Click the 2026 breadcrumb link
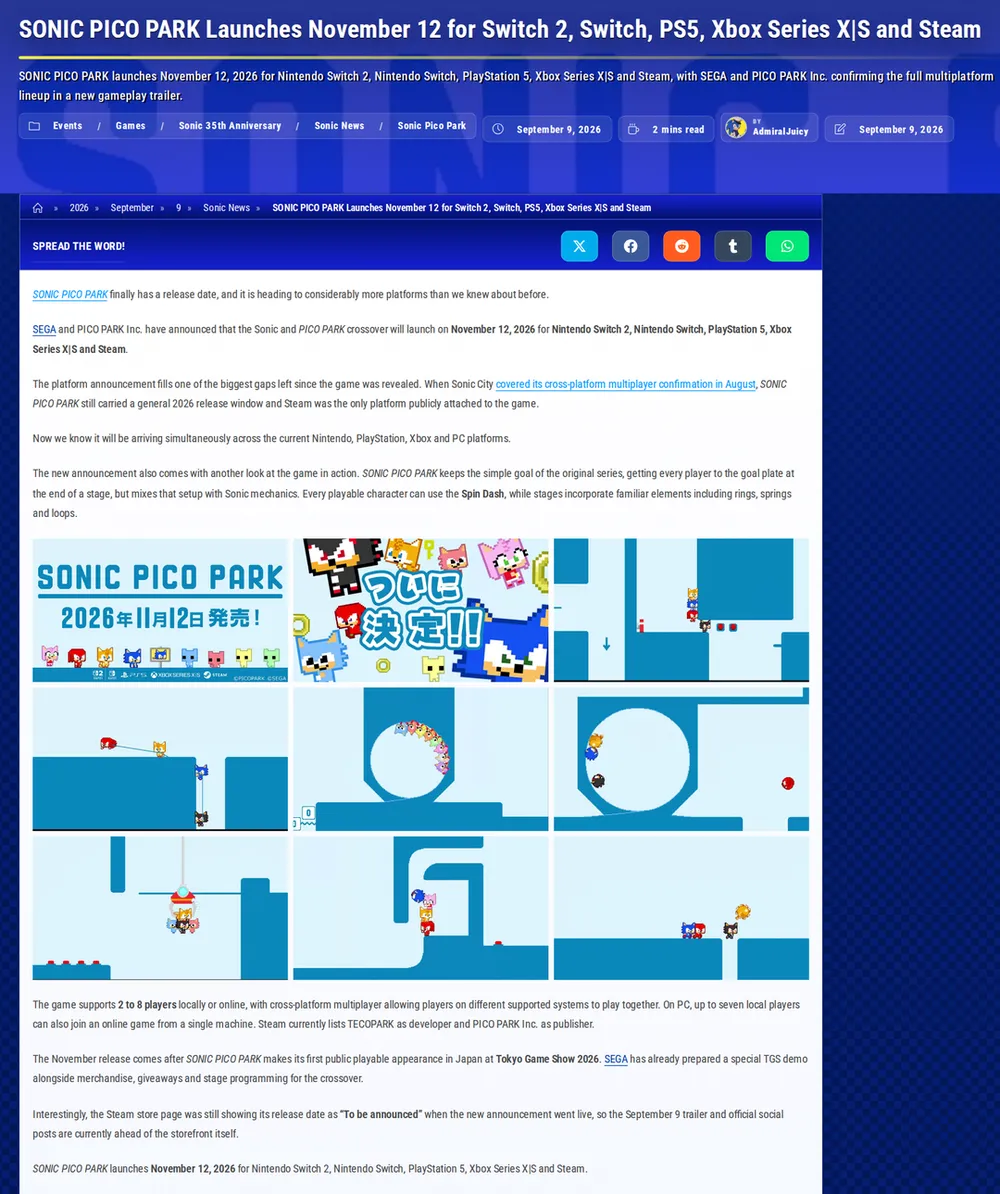1000x1194 pixels. (x=79, y=208)
